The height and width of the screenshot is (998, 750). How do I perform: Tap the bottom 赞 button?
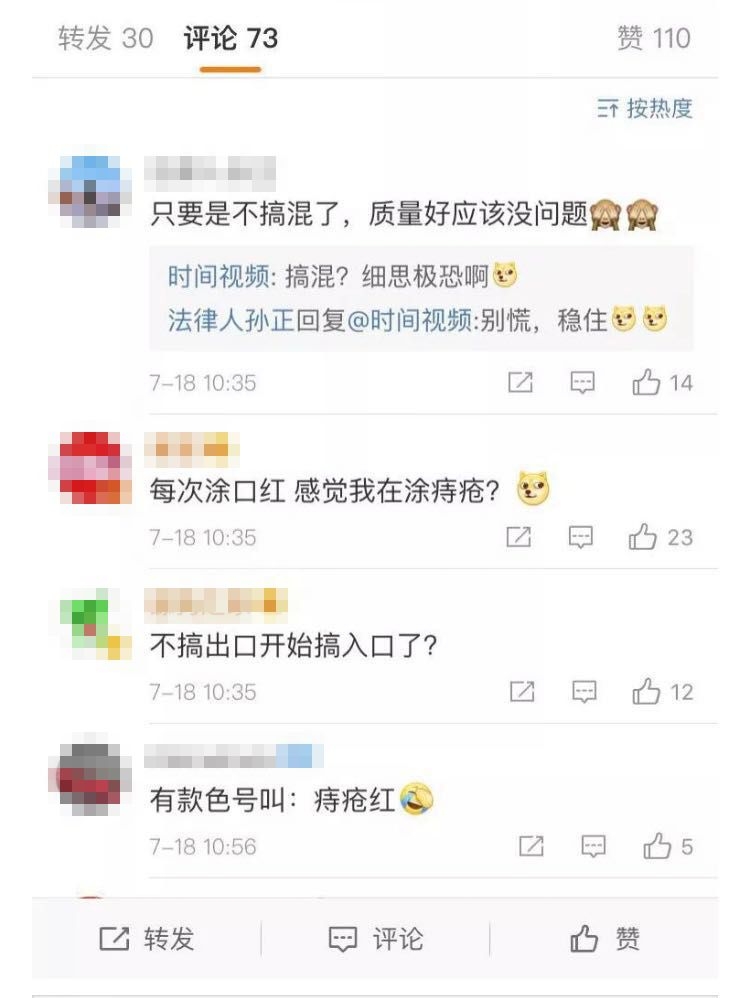click(604, 939)
